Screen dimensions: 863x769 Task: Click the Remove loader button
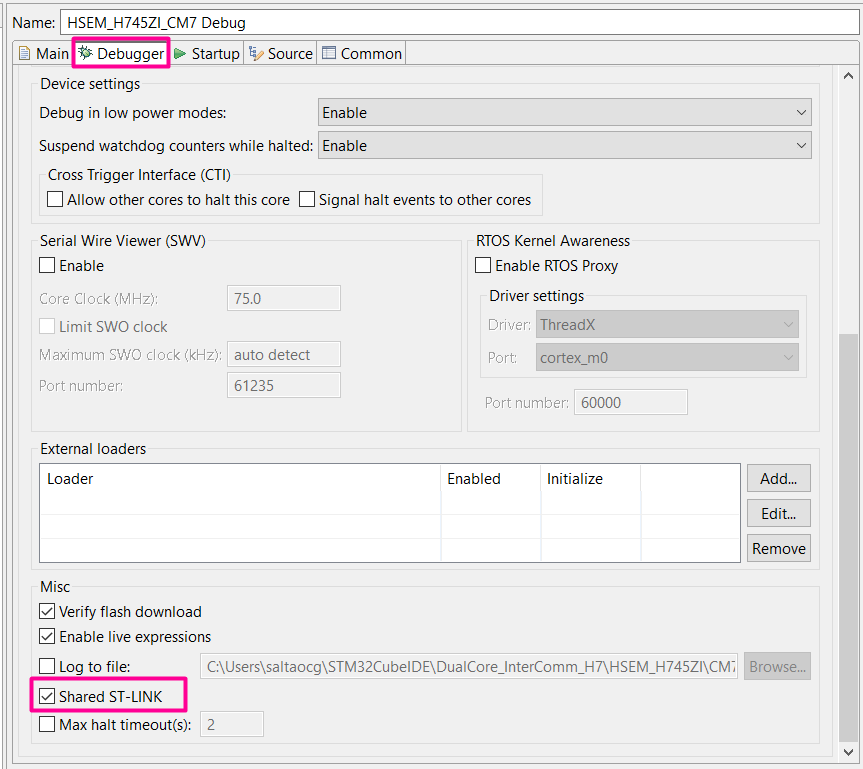pyautogui.click(x=778, y=548)
